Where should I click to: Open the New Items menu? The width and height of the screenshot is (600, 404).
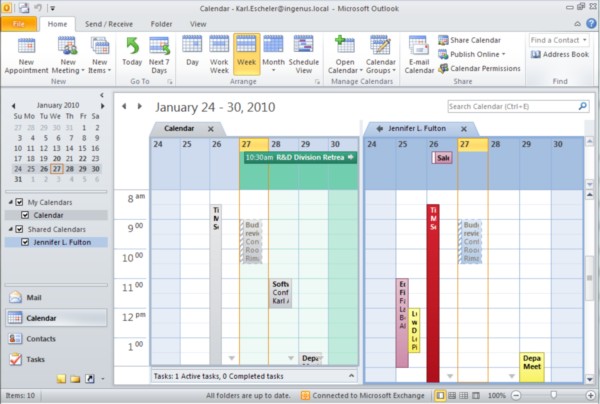(99, 55)
